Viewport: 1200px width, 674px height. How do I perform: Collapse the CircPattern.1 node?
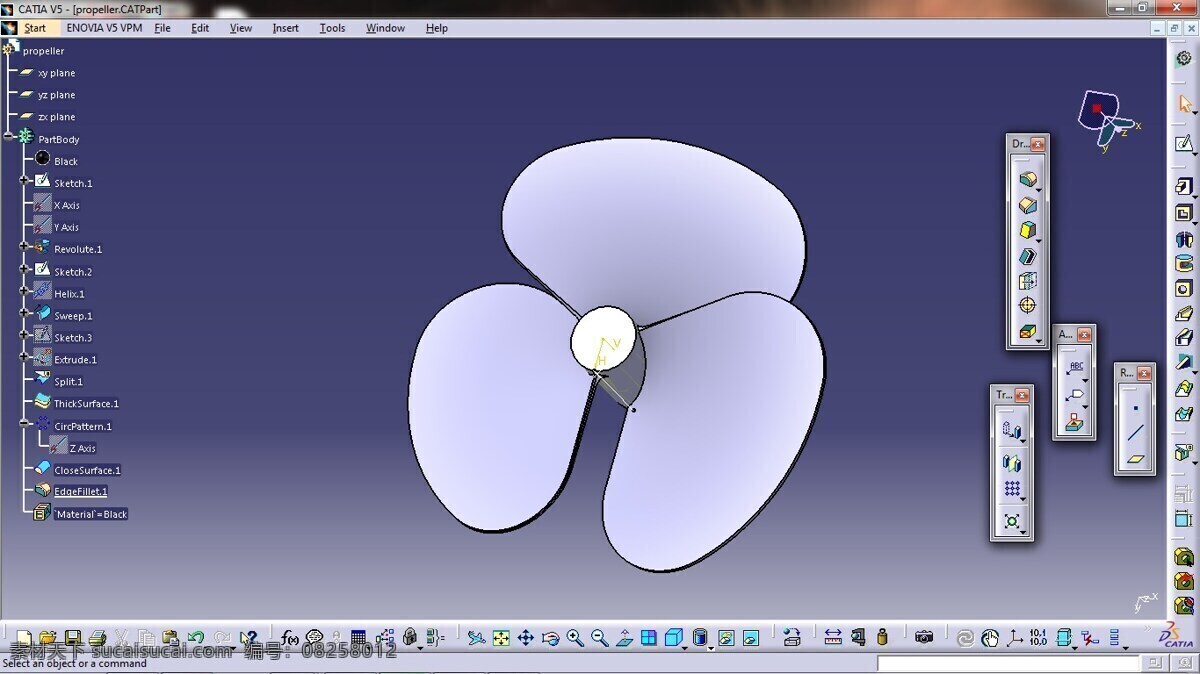(24, 424)
